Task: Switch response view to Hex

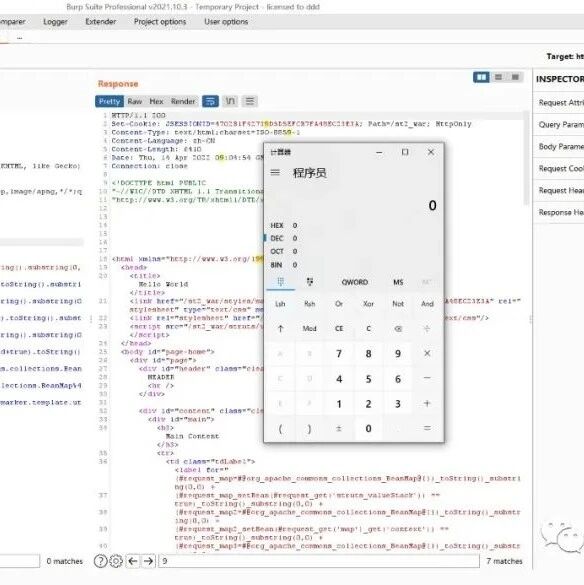Action: click(x=156, y=101)
